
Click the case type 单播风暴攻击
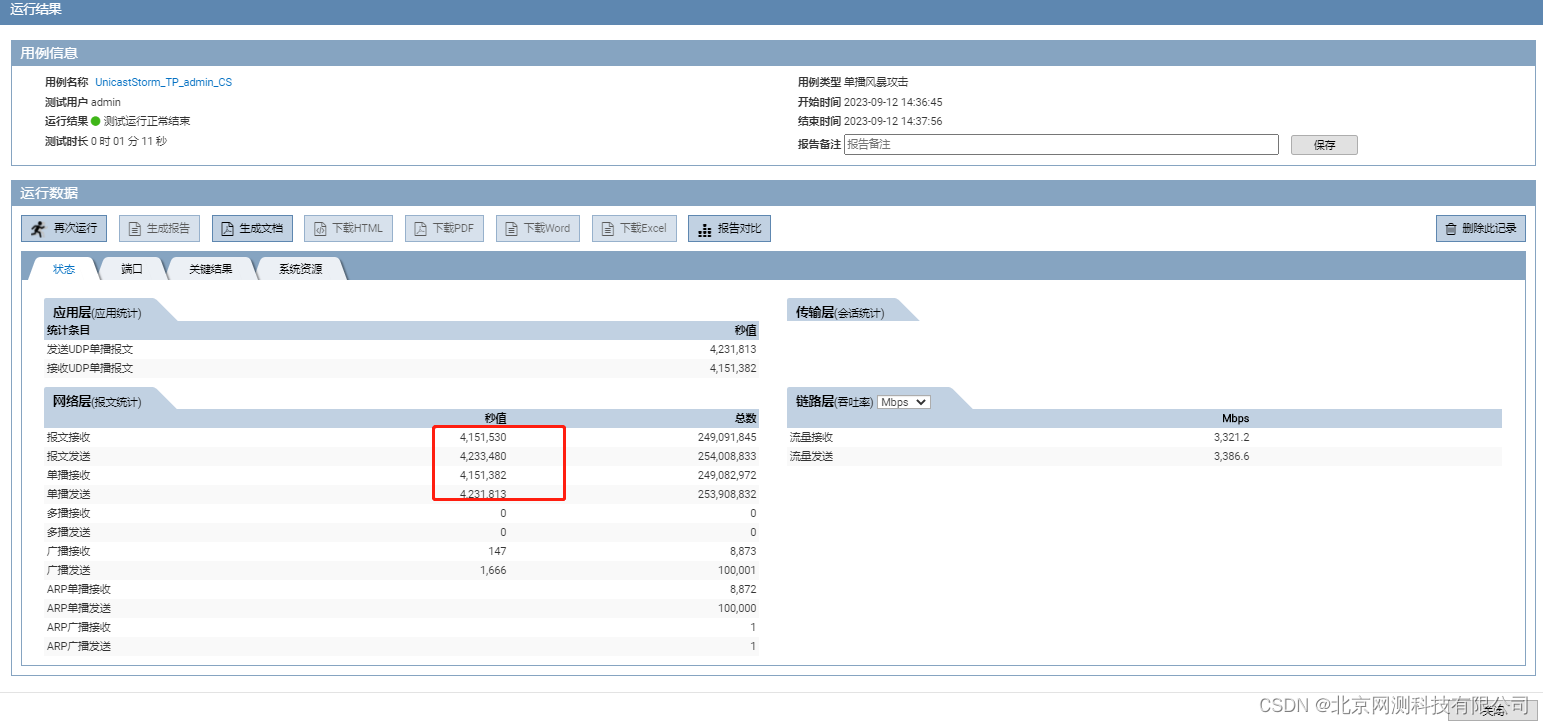point(876,82)
